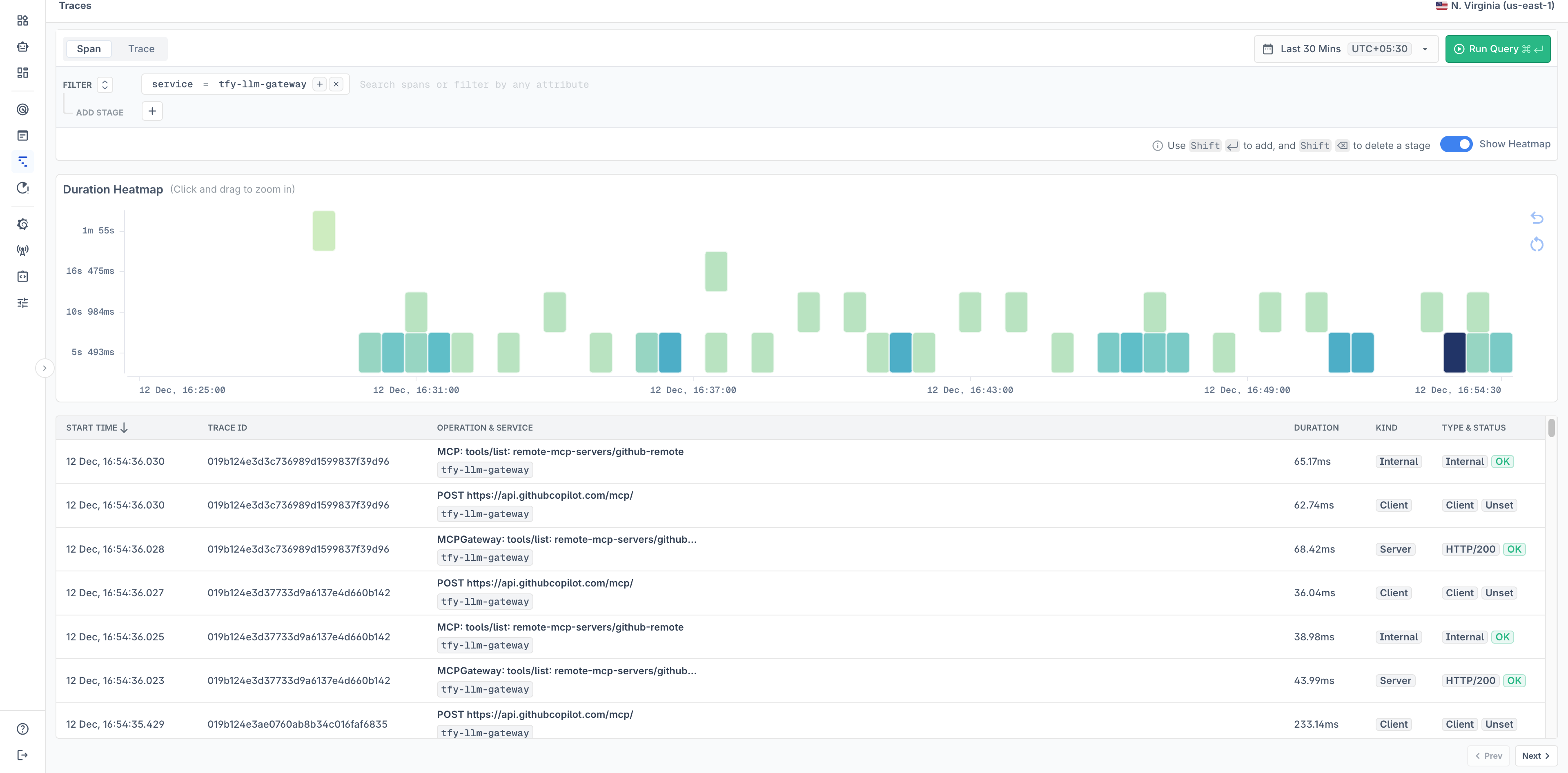The width and height of the screenshot is (1568, 773).
Task: Open the time range dropdown arrow
Action: pos(1424,49)
